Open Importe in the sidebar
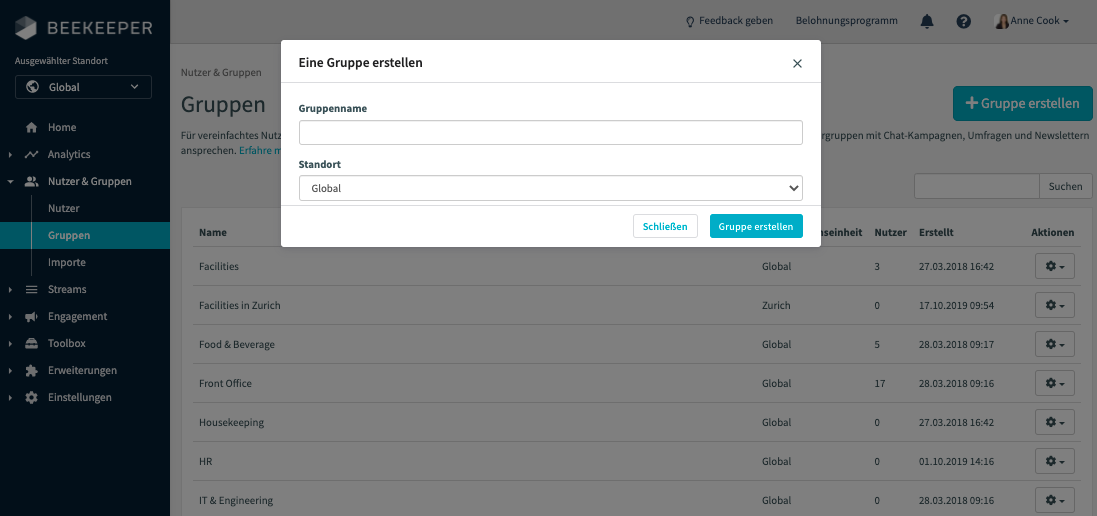Viewport: 1097px width, 516px height. (x=67, y=263)
